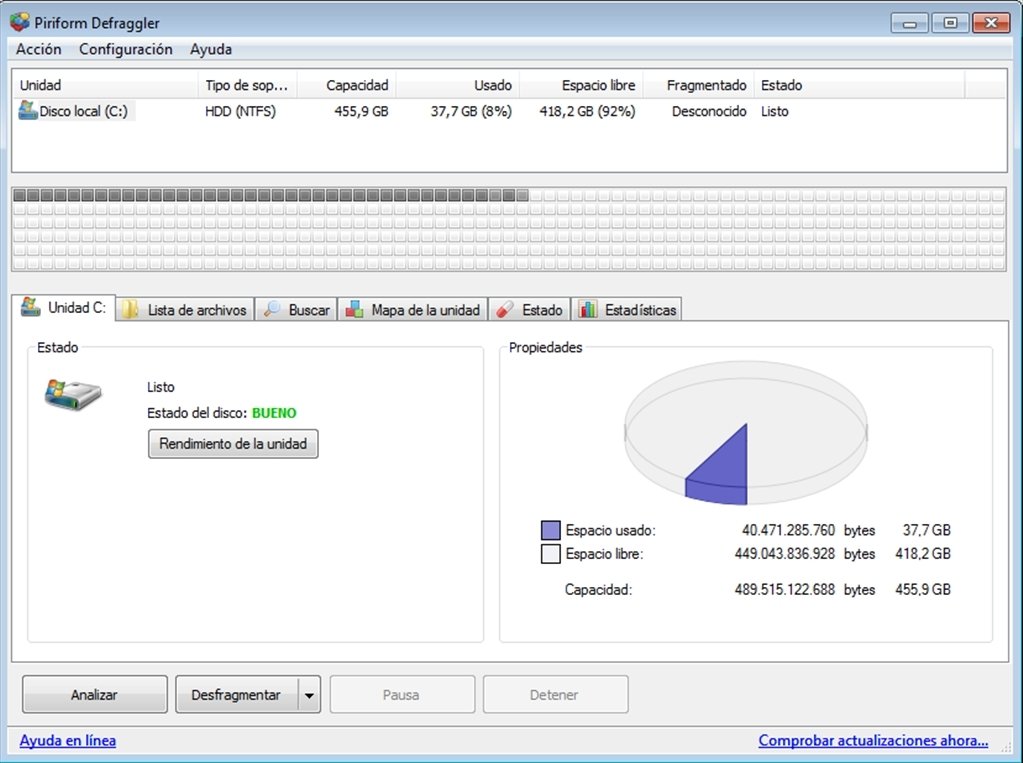
Task: Sort by the Fragmentado column header
Action: pos(699,85)
